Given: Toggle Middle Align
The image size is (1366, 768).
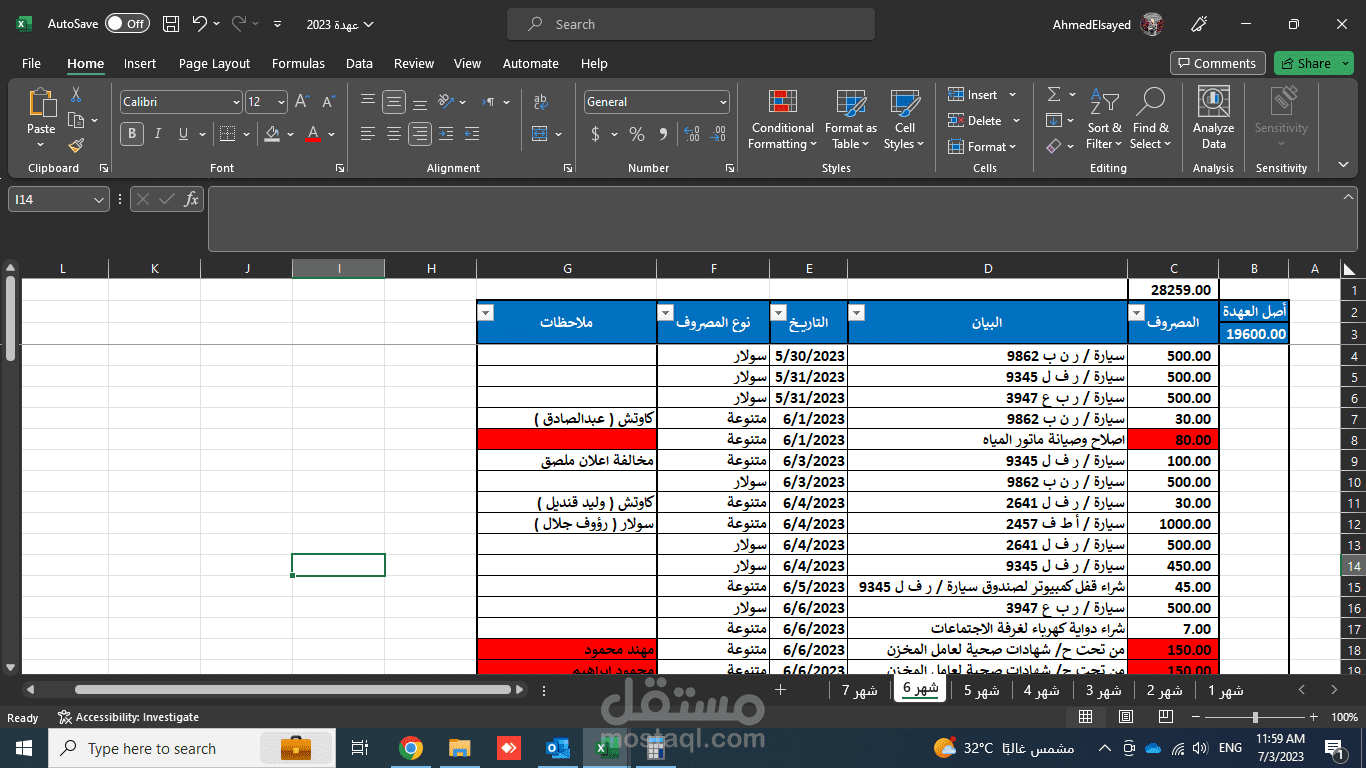Looking at the screenshot, I should [x=394, y=102].
